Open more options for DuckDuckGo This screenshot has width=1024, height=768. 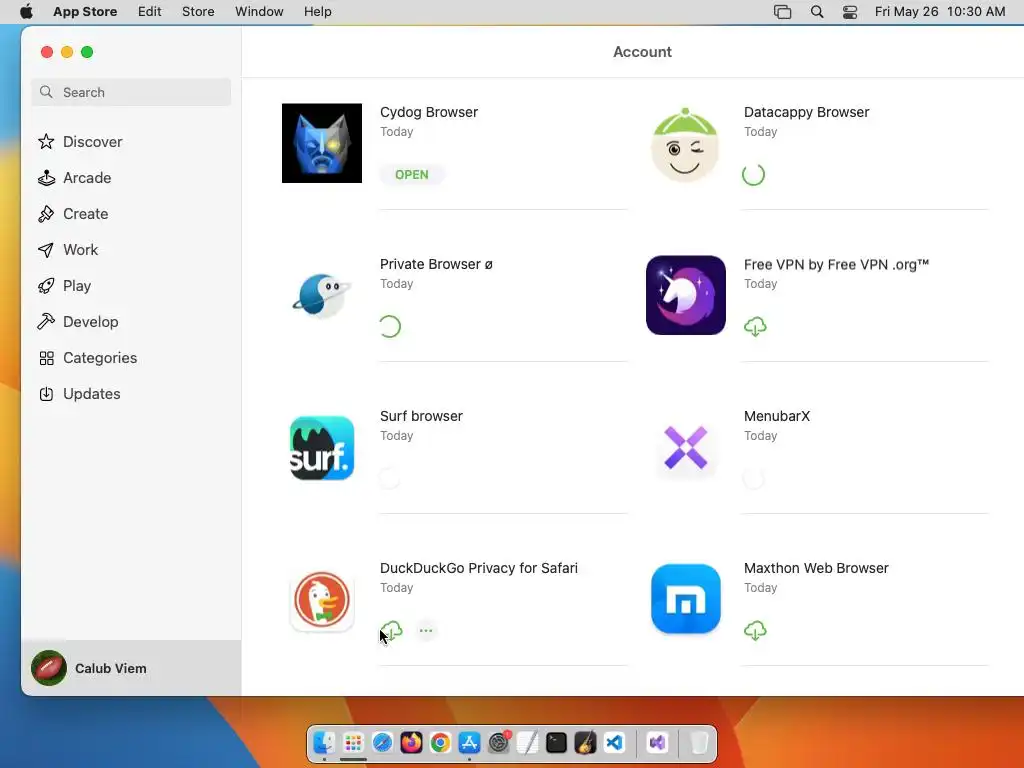coord(426,631)
